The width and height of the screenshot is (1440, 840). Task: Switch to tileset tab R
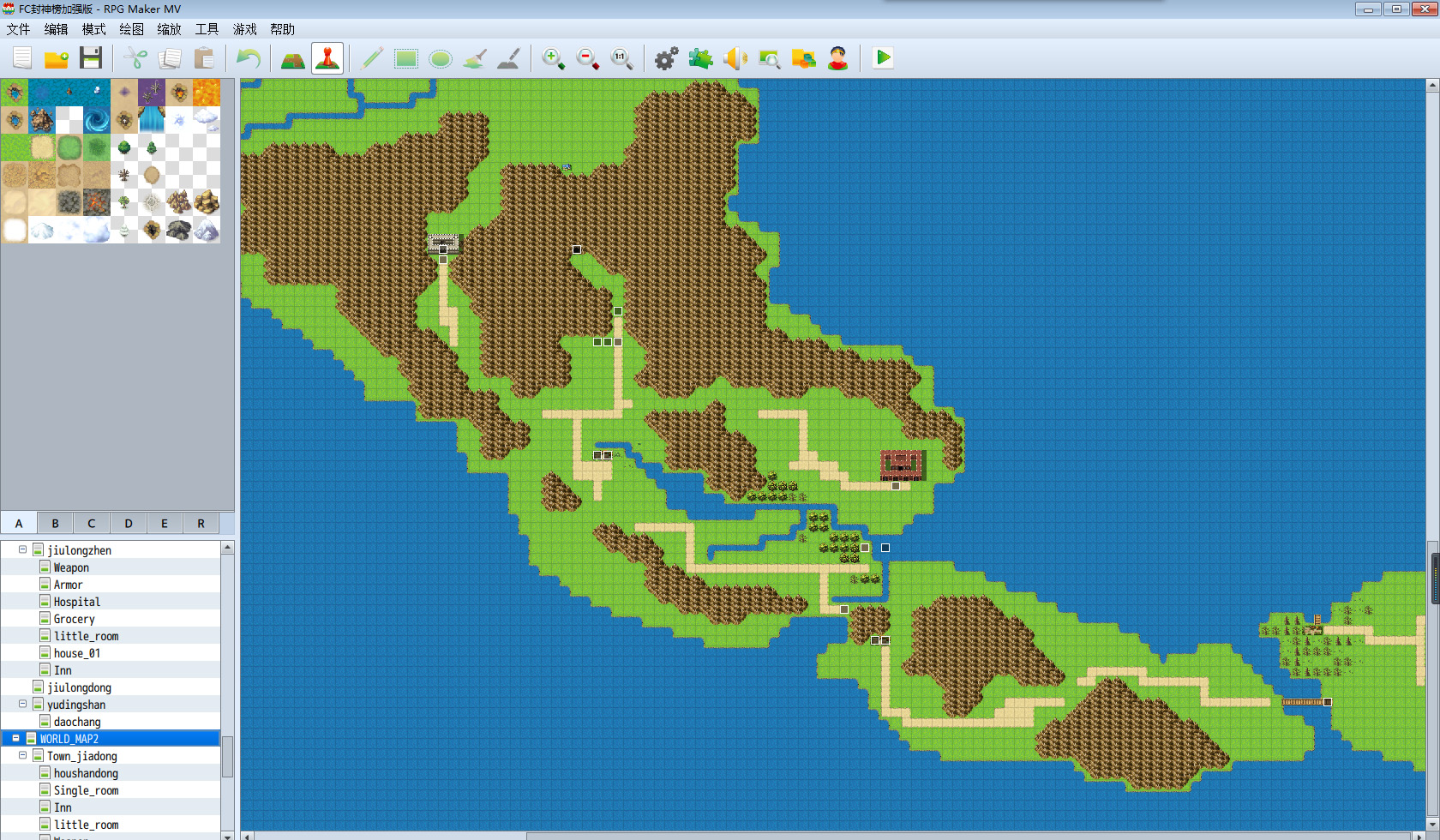point(201,523)
